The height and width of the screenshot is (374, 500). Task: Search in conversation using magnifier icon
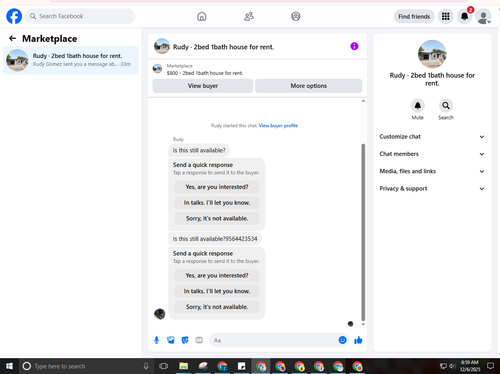click(446, 106)
